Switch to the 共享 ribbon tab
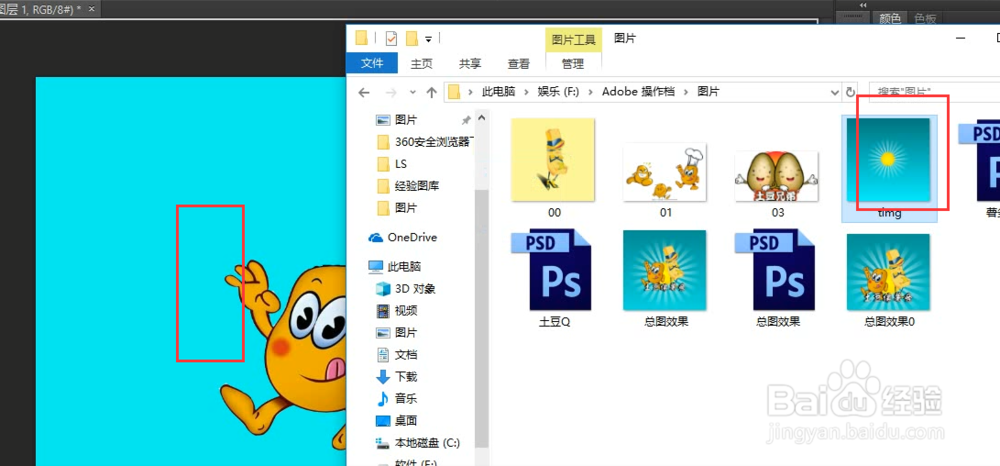1000x466 pixels. (470, 64)
